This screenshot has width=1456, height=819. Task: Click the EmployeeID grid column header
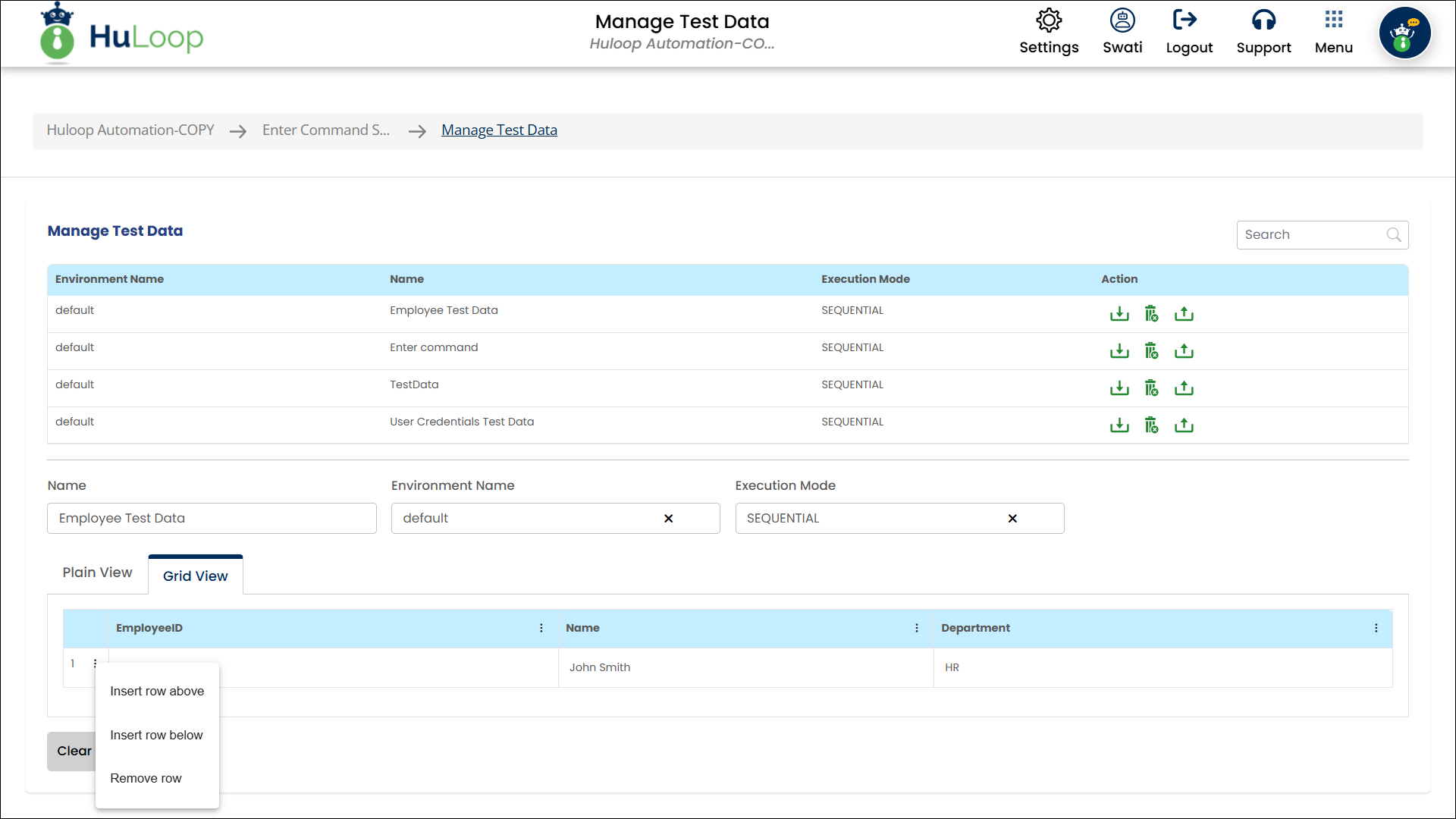tap(149, 628)
